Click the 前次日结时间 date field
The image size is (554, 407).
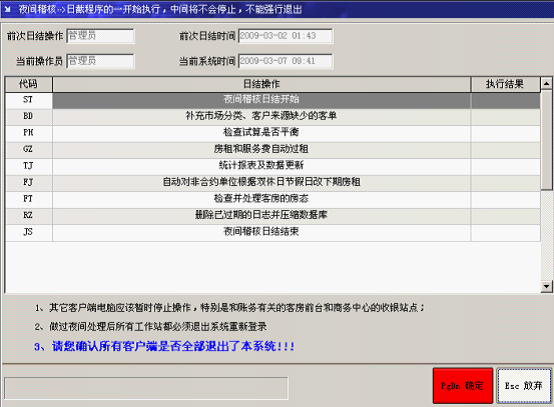[x=285, y=36]
